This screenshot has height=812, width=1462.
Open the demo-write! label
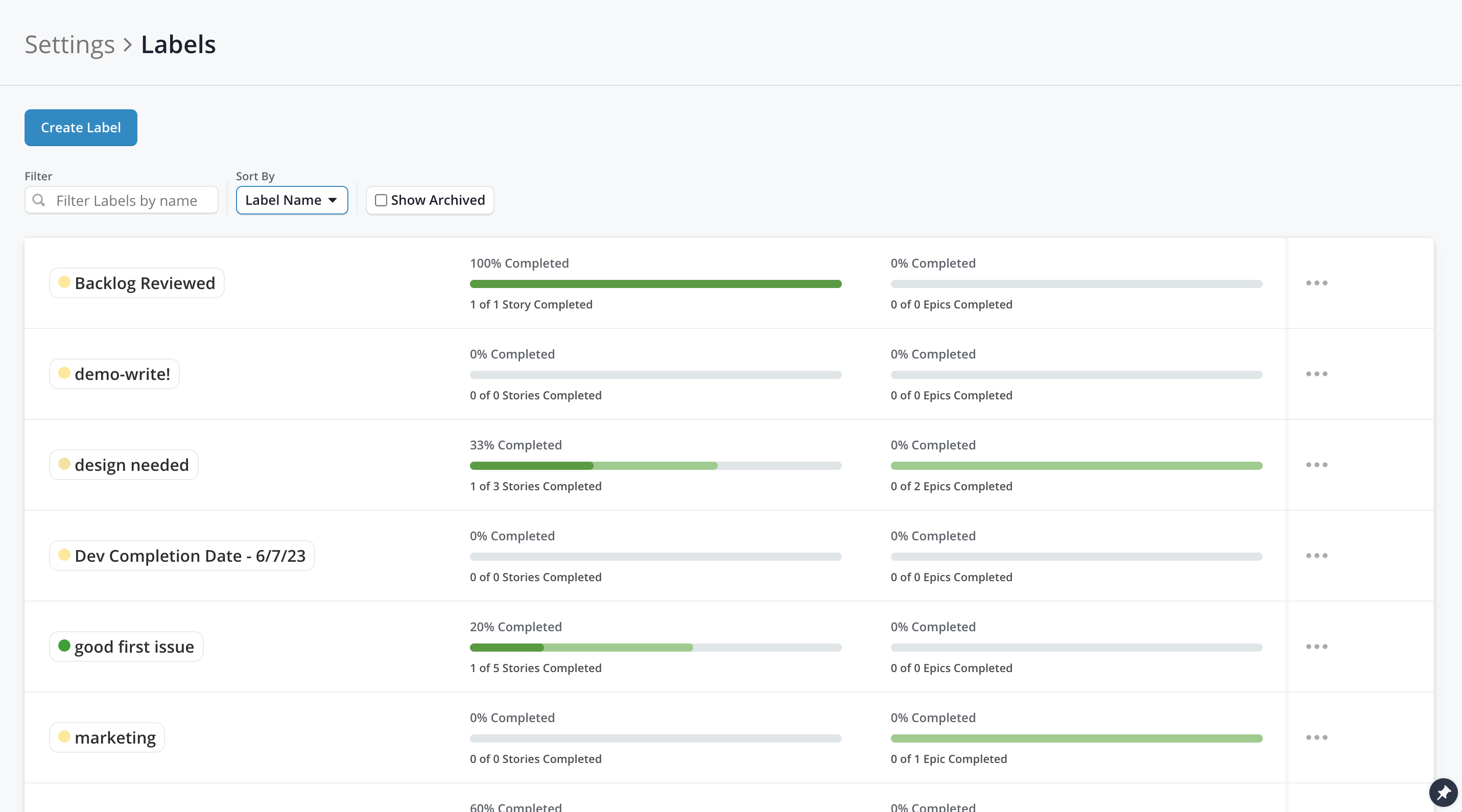point(114,373)
